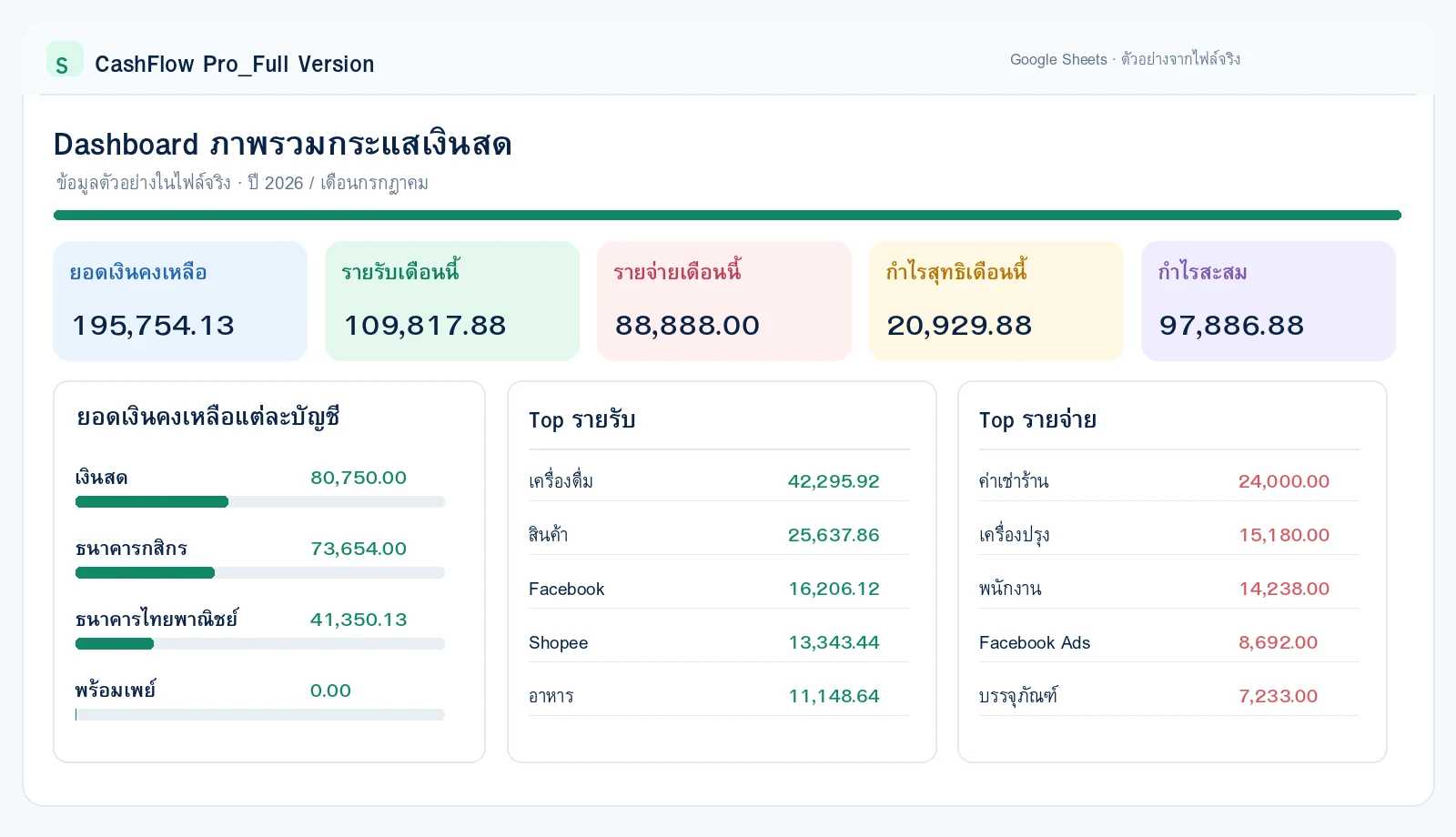Screen dimensions: 1456x837
Task: Select the พนักงาน expense row
Action: 1169,589
